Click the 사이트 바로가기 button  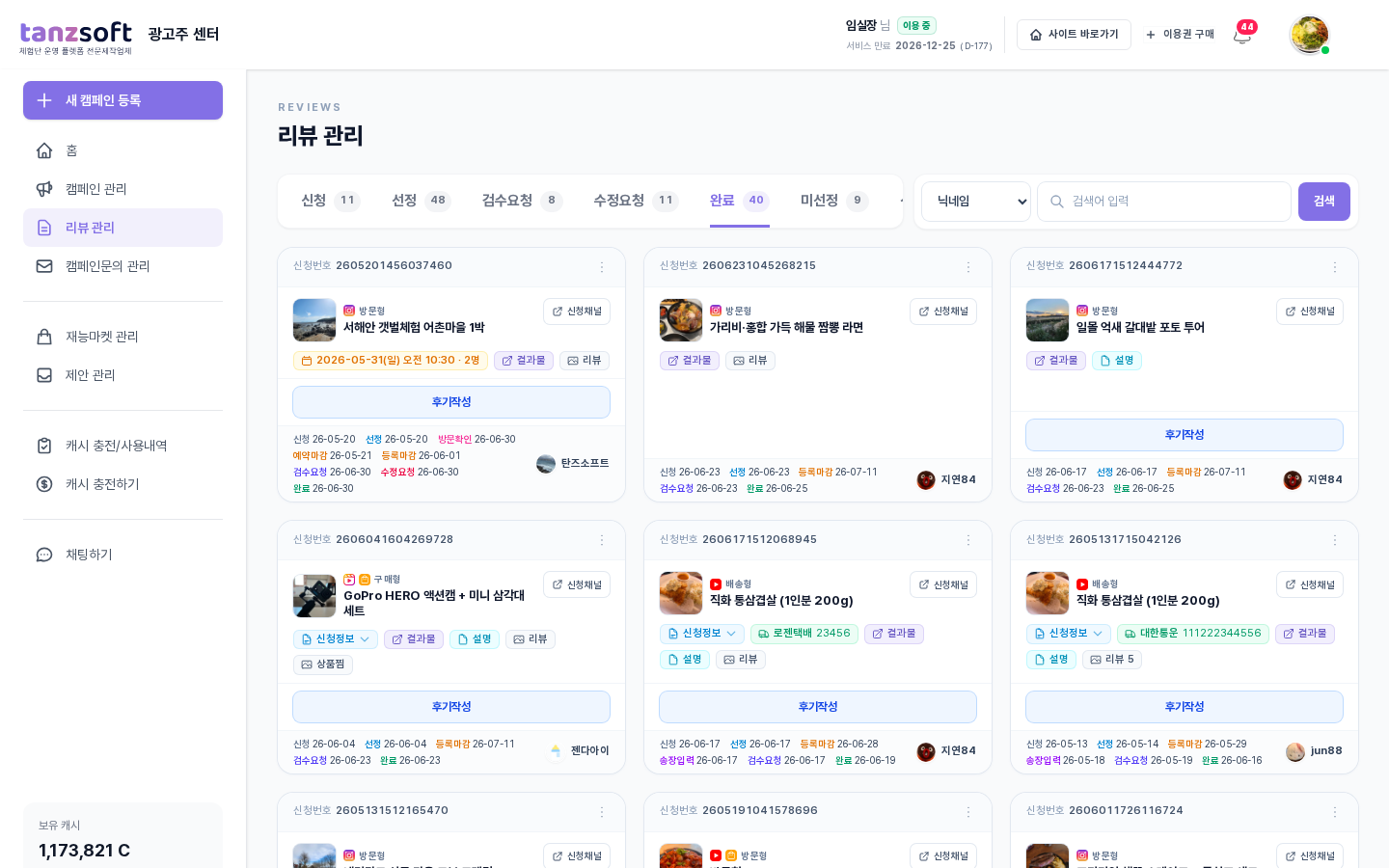pos(1074,35)
